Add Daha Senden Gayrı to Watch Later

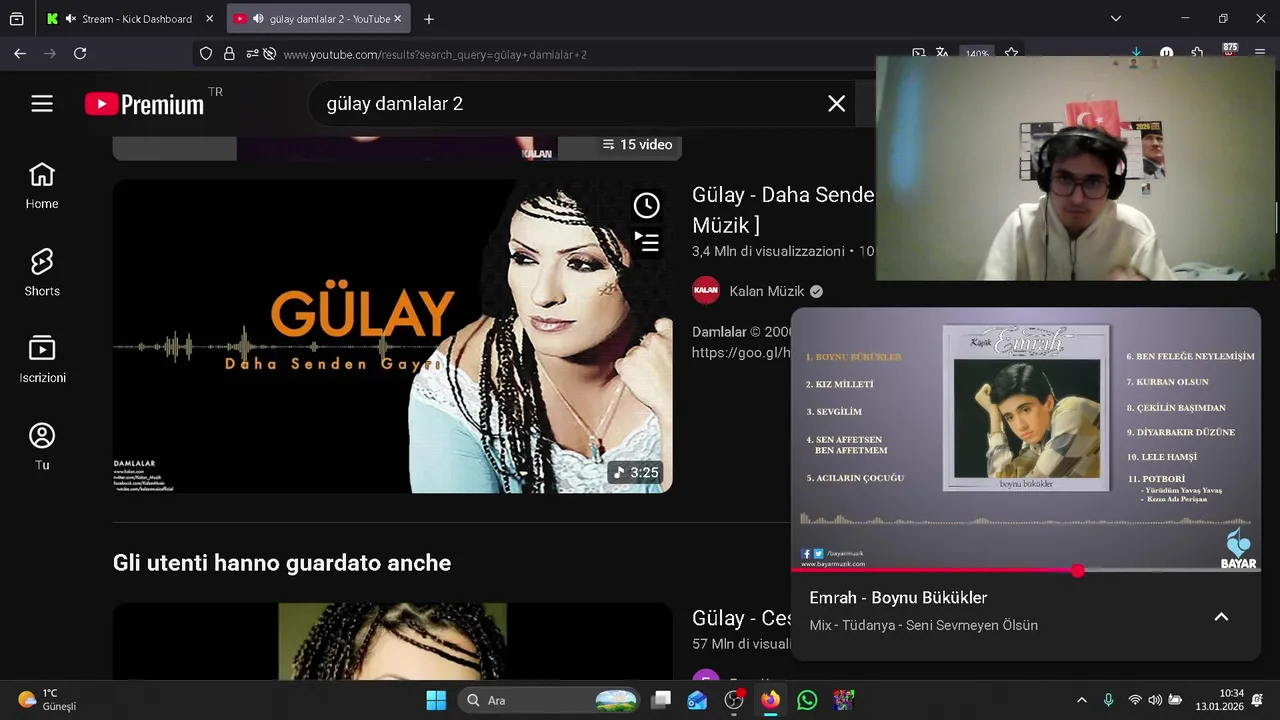point(647,206)
